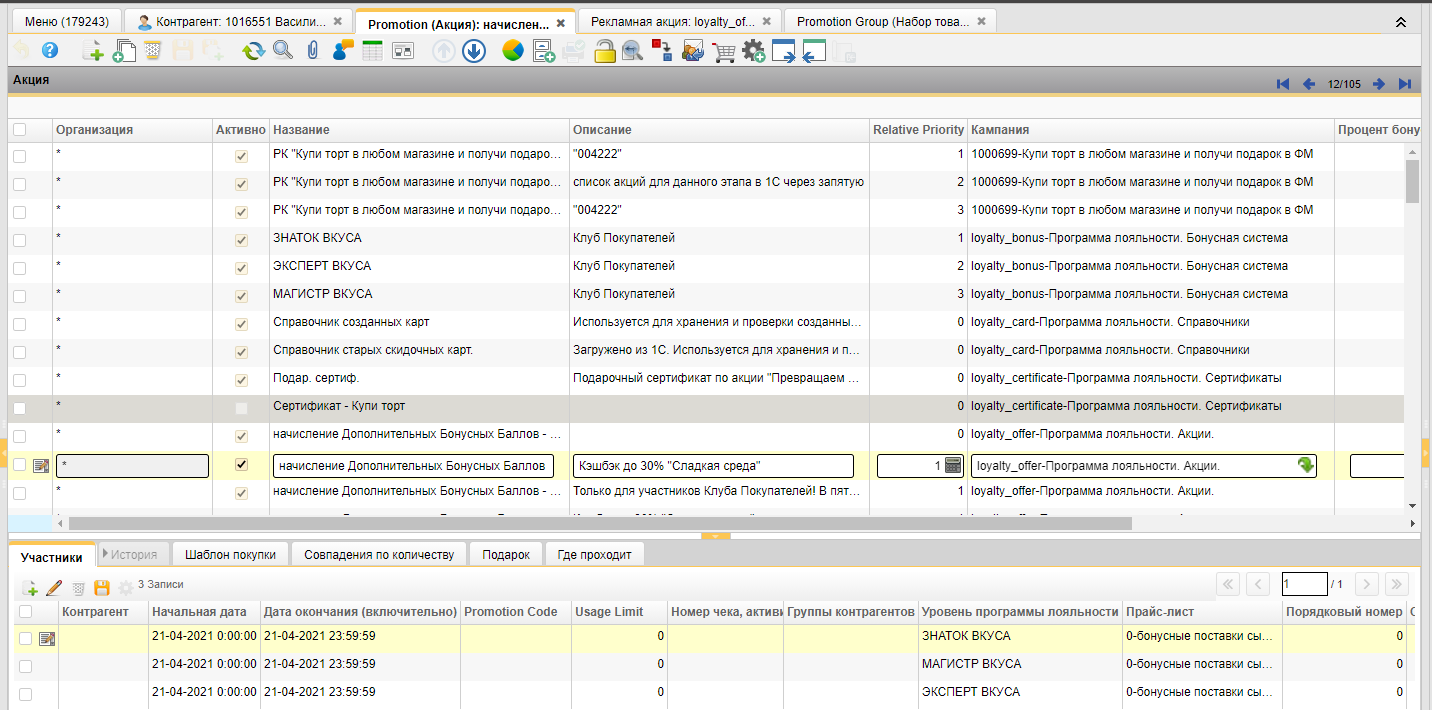Tick the checkbox for the ЗНАТОК ВКУСА promotion row

pyautogui.click(x=20, y=240)
